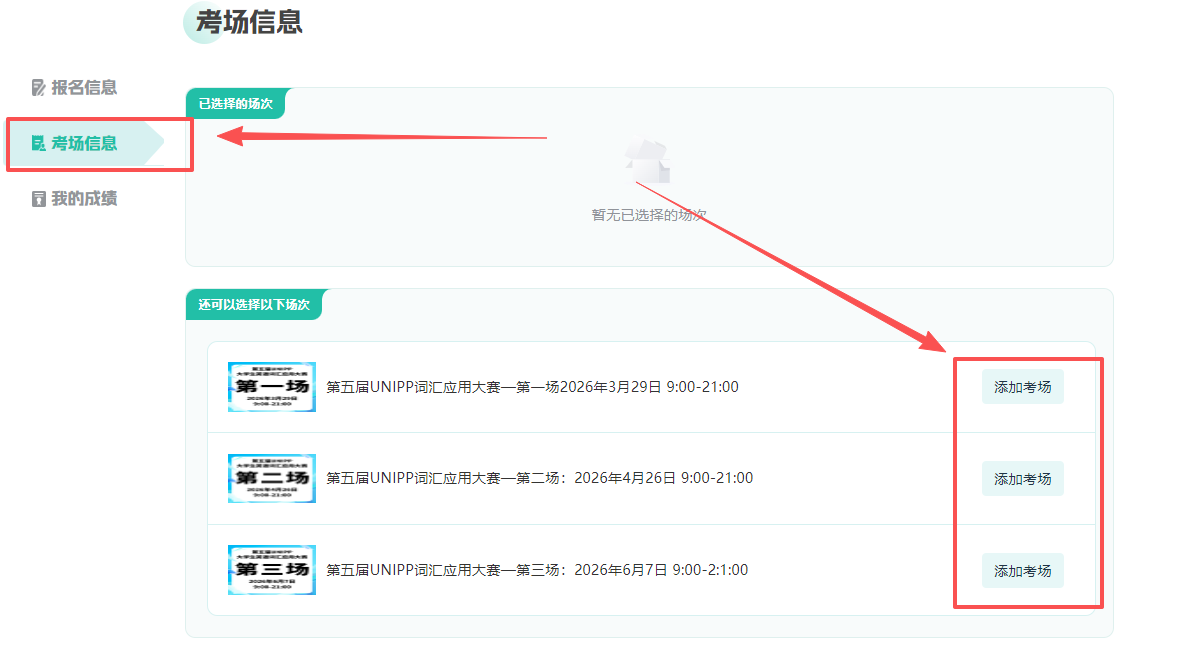Click the 我的成绩 sidebar icon

tap(39, 199)
